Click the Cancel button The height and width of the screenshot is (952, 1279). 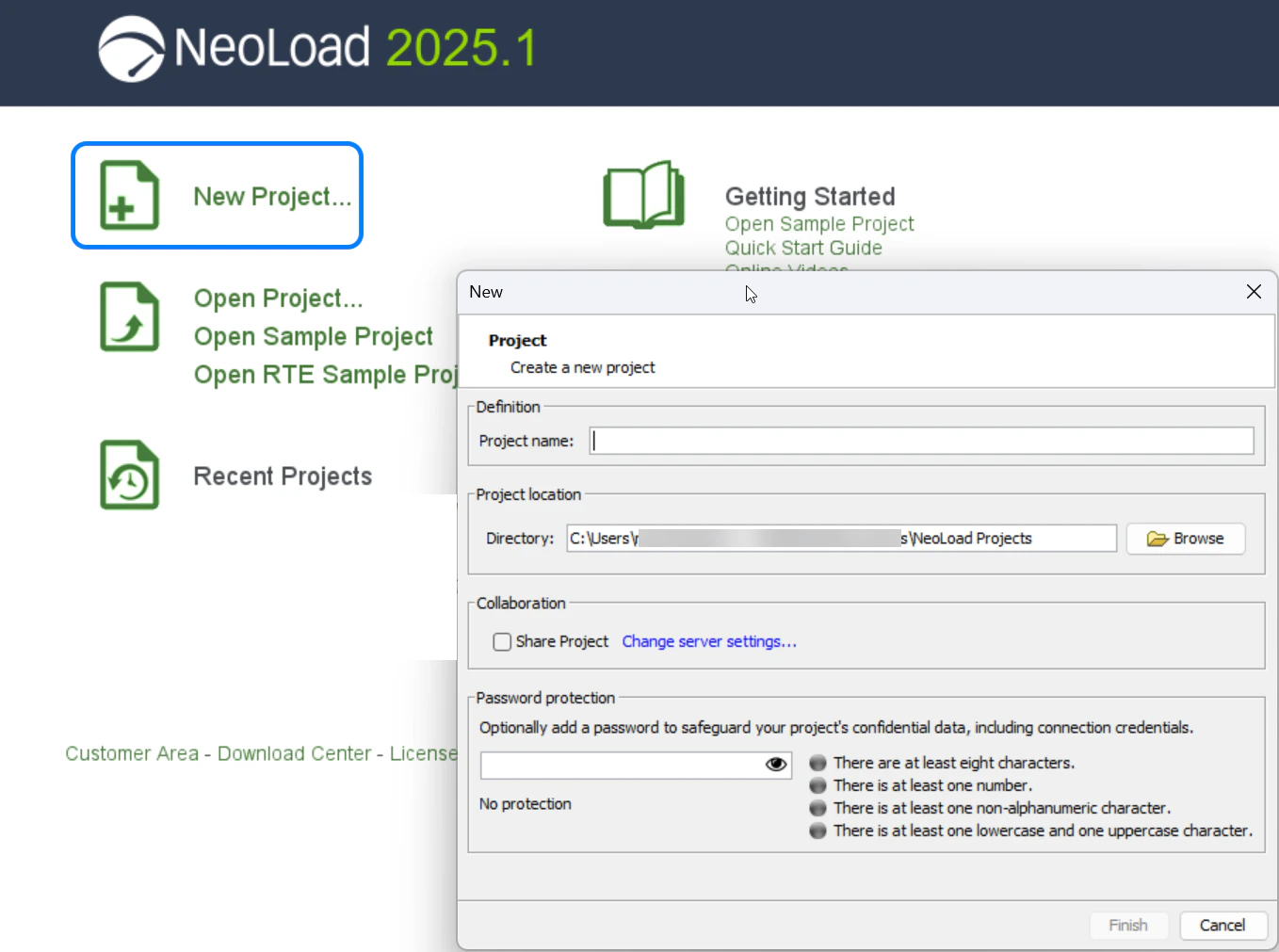pyautogui.click(x=1222, y=926)
